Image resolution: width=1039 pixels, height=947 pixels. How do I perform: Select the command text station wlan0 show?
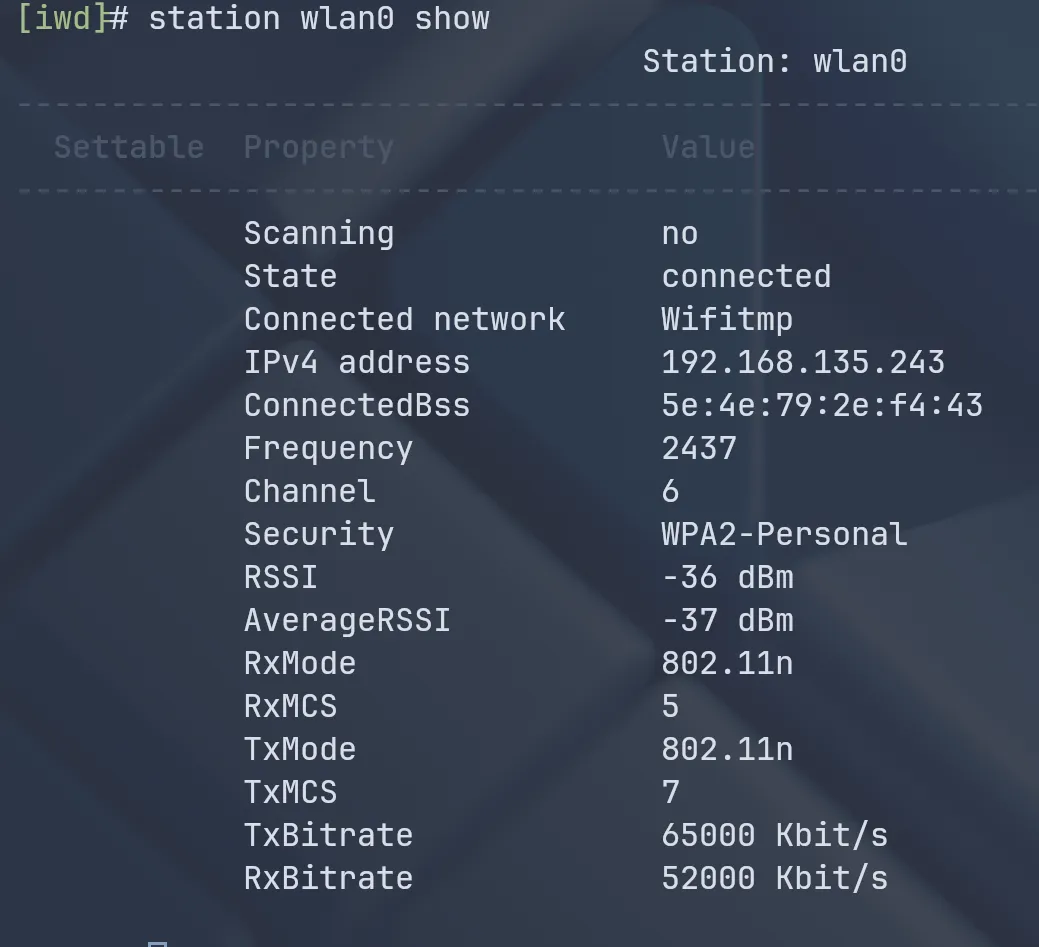318,17
